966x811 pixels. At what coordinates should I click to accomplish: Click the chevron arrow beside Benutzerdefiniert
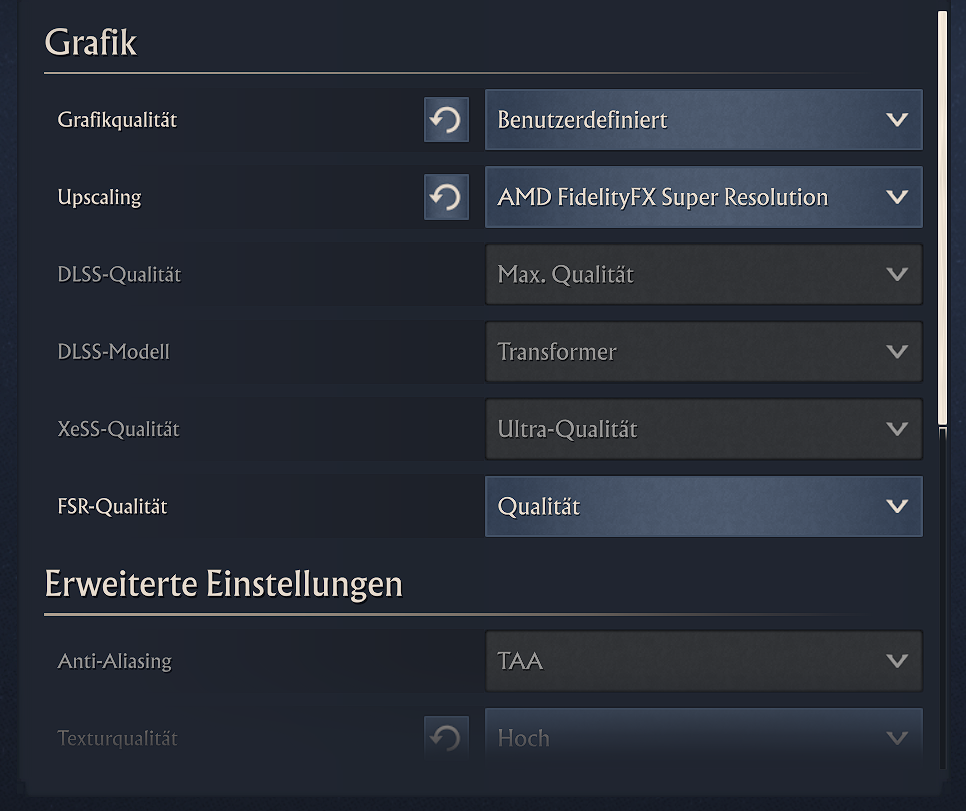897,120
